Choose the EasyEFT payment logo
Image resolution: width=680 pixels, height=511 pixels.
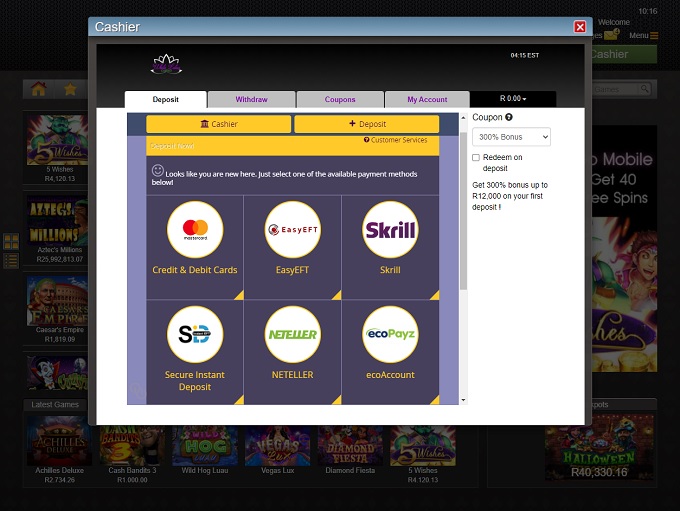(x=293, y=229)
